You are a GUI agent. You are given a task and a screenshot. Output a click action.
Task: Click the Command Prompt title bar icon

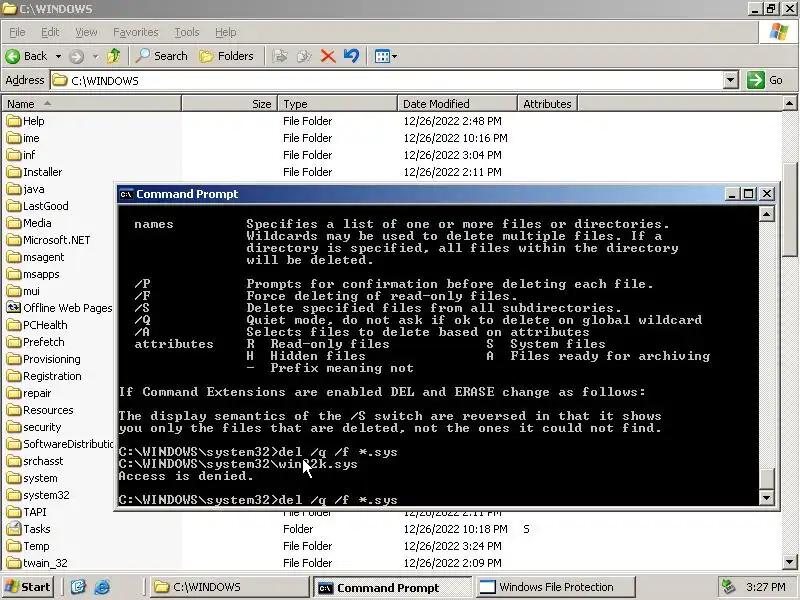pos(126,194)
